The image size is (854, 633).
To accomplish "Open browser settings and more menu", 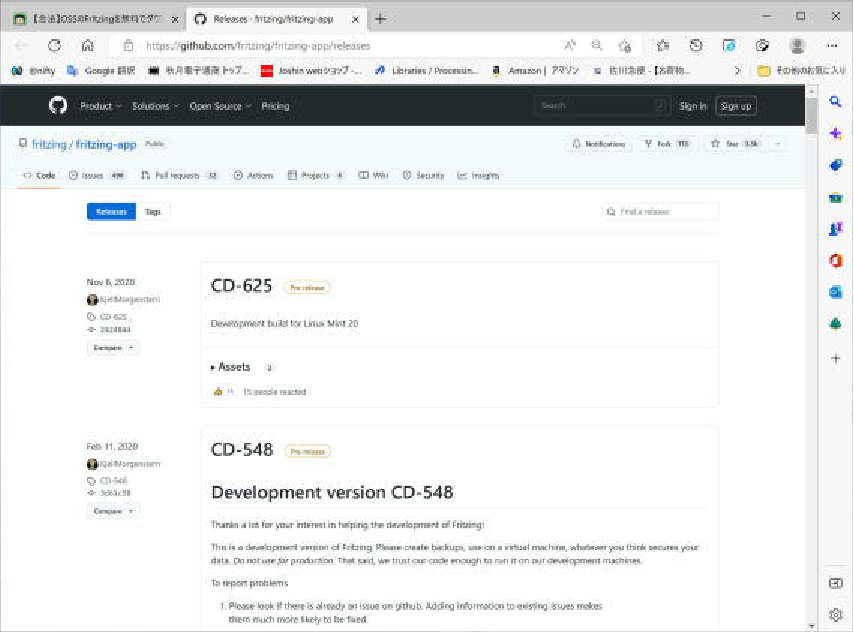I will coord(832,46).
